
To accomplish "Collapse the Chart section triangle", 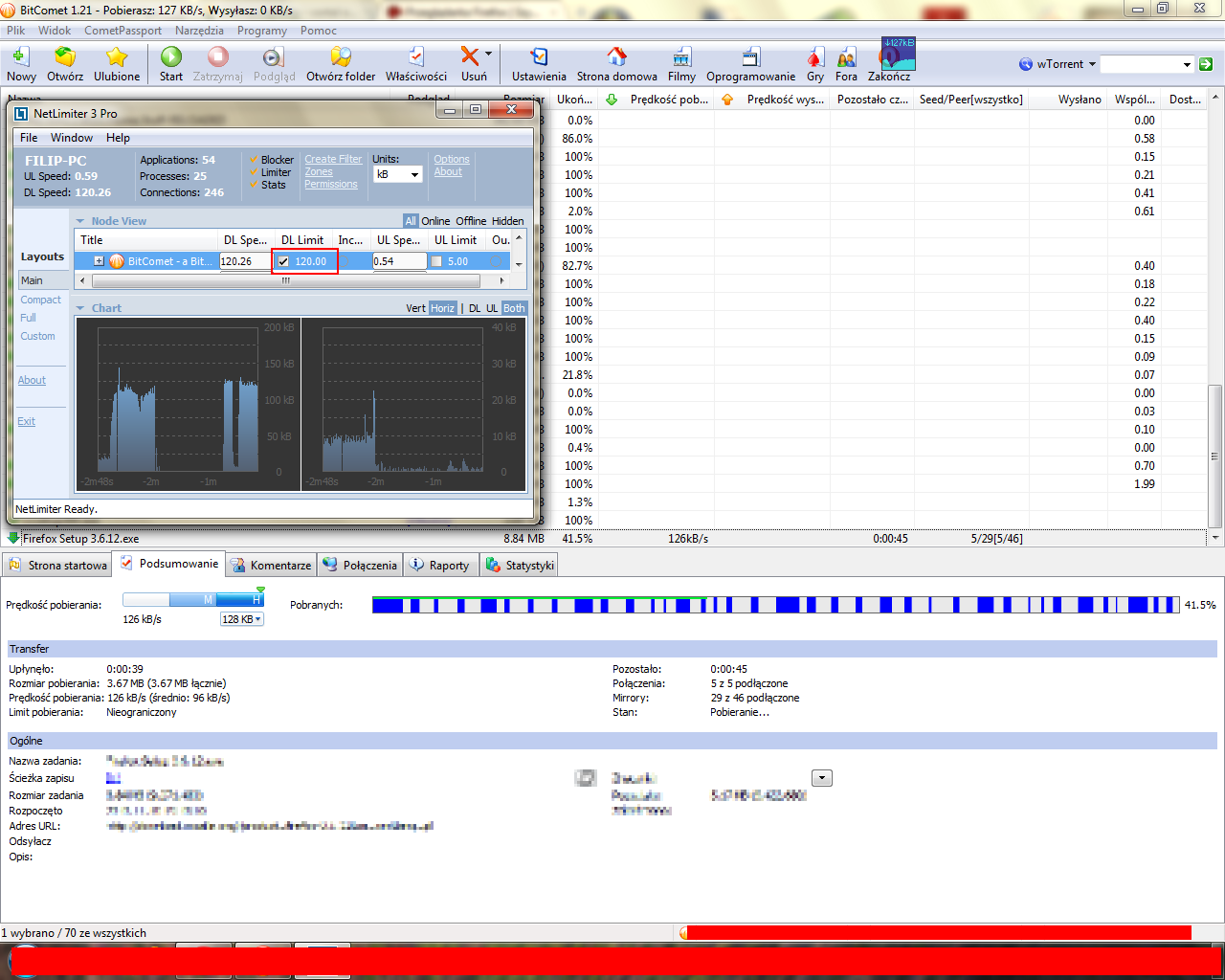I will pos(80,308).
